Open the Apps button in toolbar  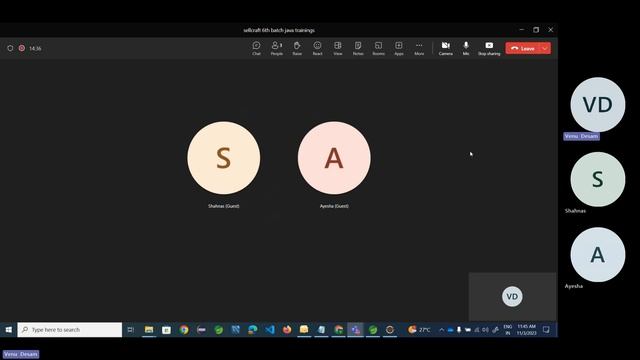click(399, 48)
